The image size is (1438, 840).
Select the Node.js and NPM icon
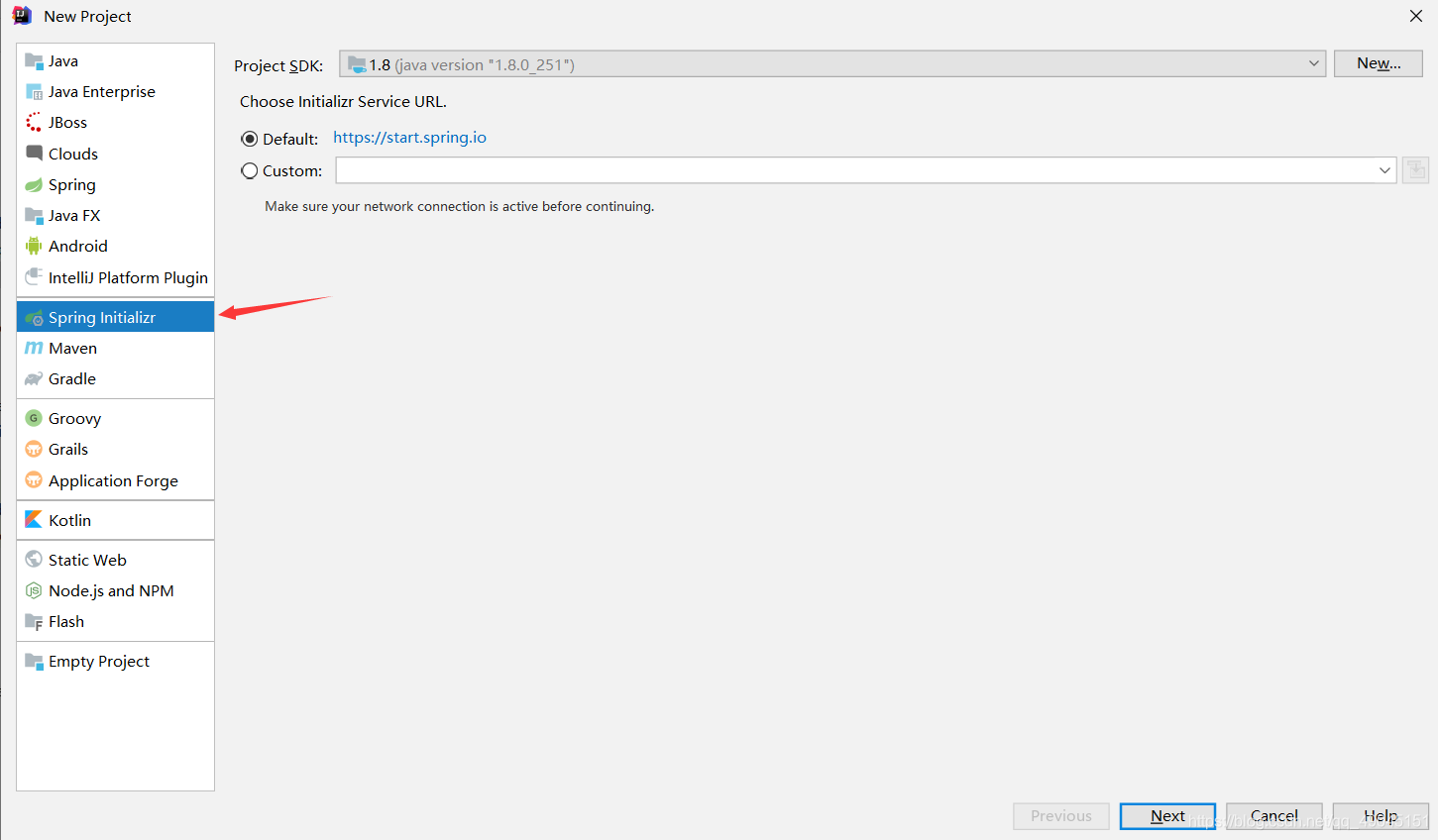[x=34, y=591]
